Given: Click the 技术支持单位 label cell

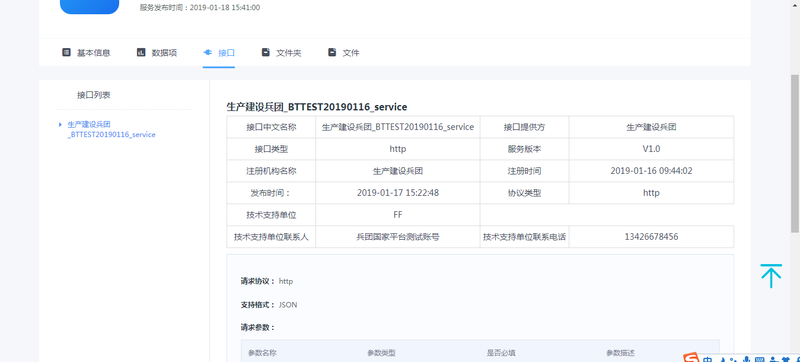Looking at the screenshot, I should pos(271,215).
